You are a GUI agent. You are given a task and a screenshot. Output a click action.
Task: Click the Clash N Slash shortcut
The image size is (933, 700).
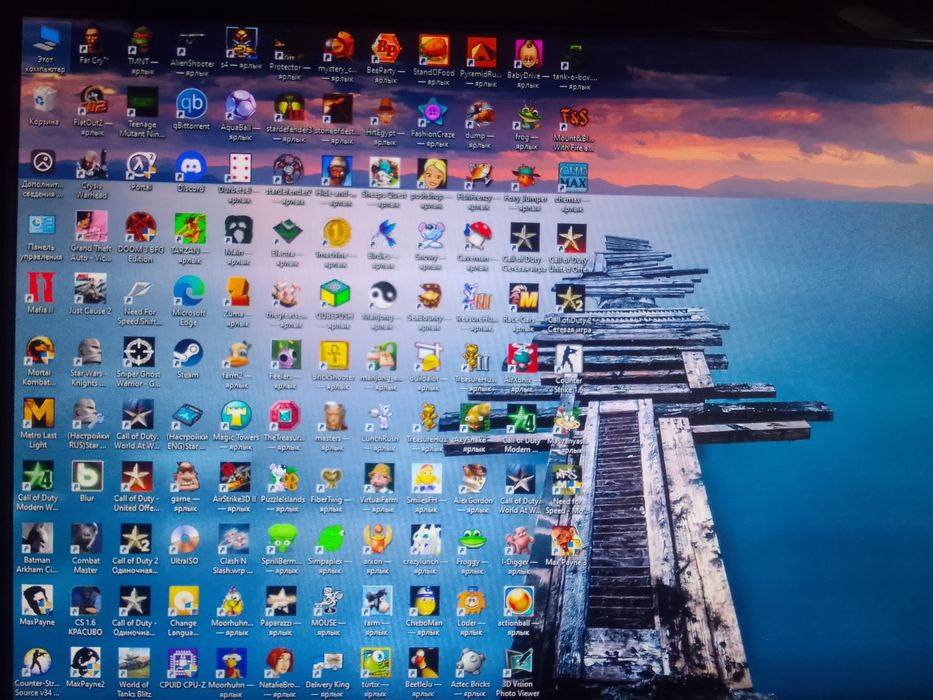233,540
